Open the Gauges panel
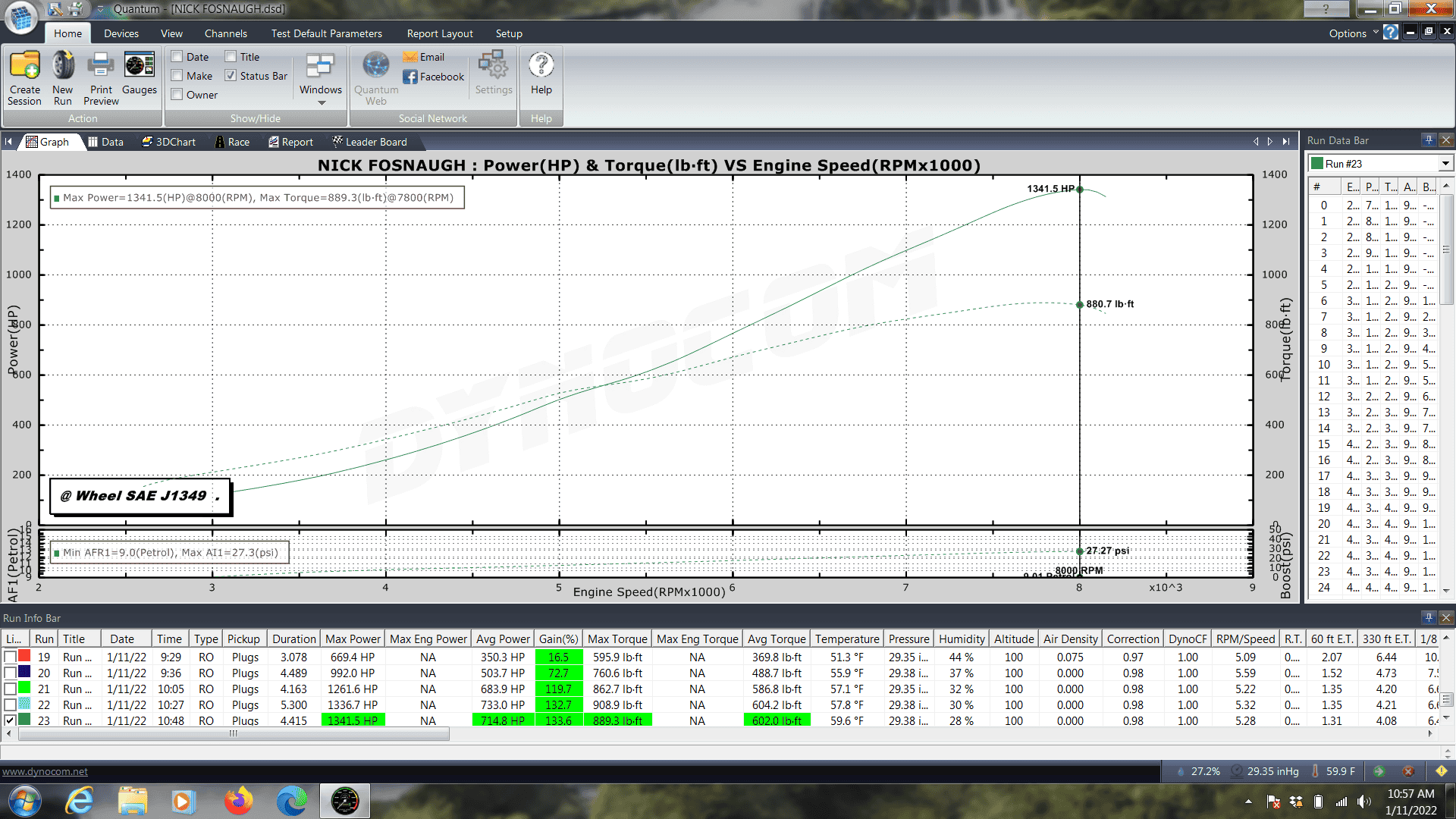The image size is (1456, 819). click(x=140, y=74)
